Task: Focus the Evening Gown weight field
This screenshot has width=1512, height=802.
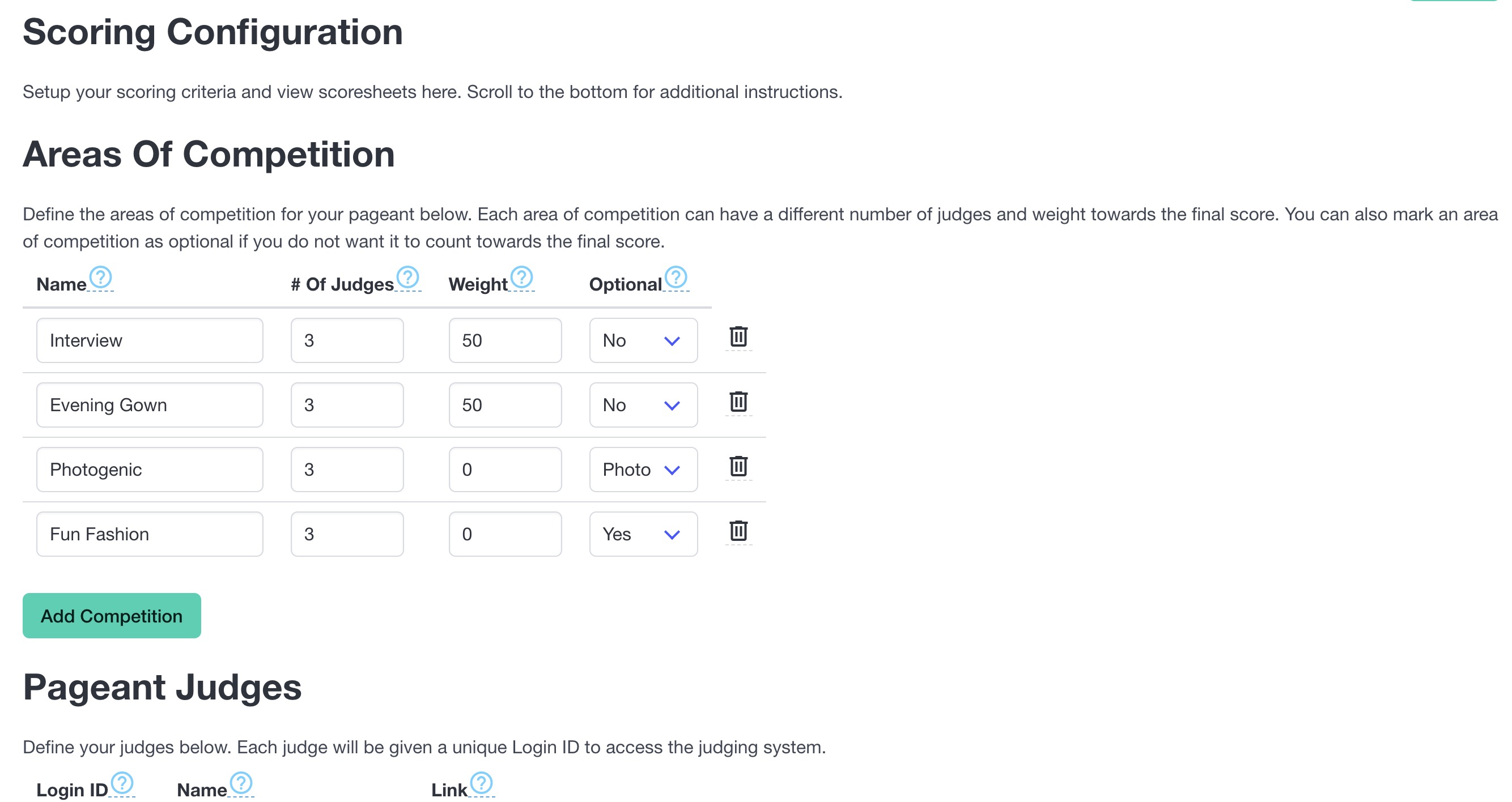Action: pos(505,405)
